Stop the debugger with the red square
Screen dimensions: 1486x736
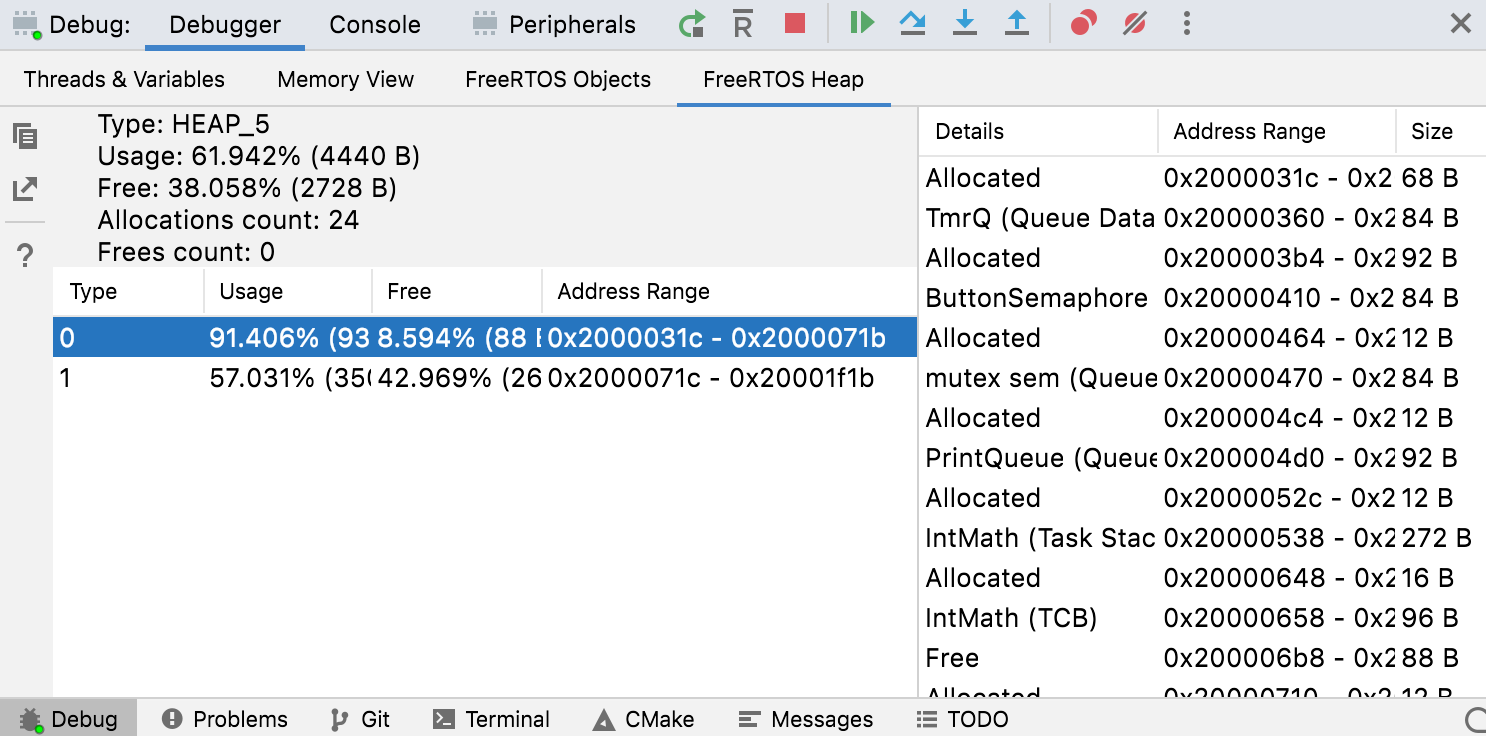794,23
